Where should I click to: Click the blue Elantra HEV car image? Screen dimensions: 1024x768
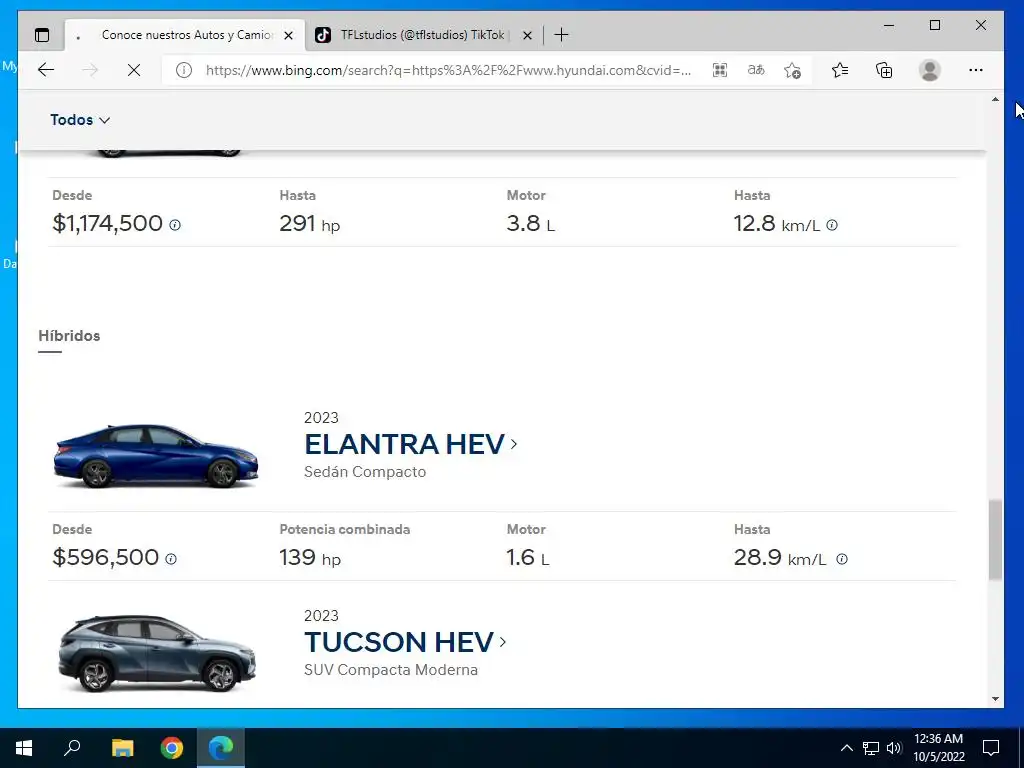155,455
